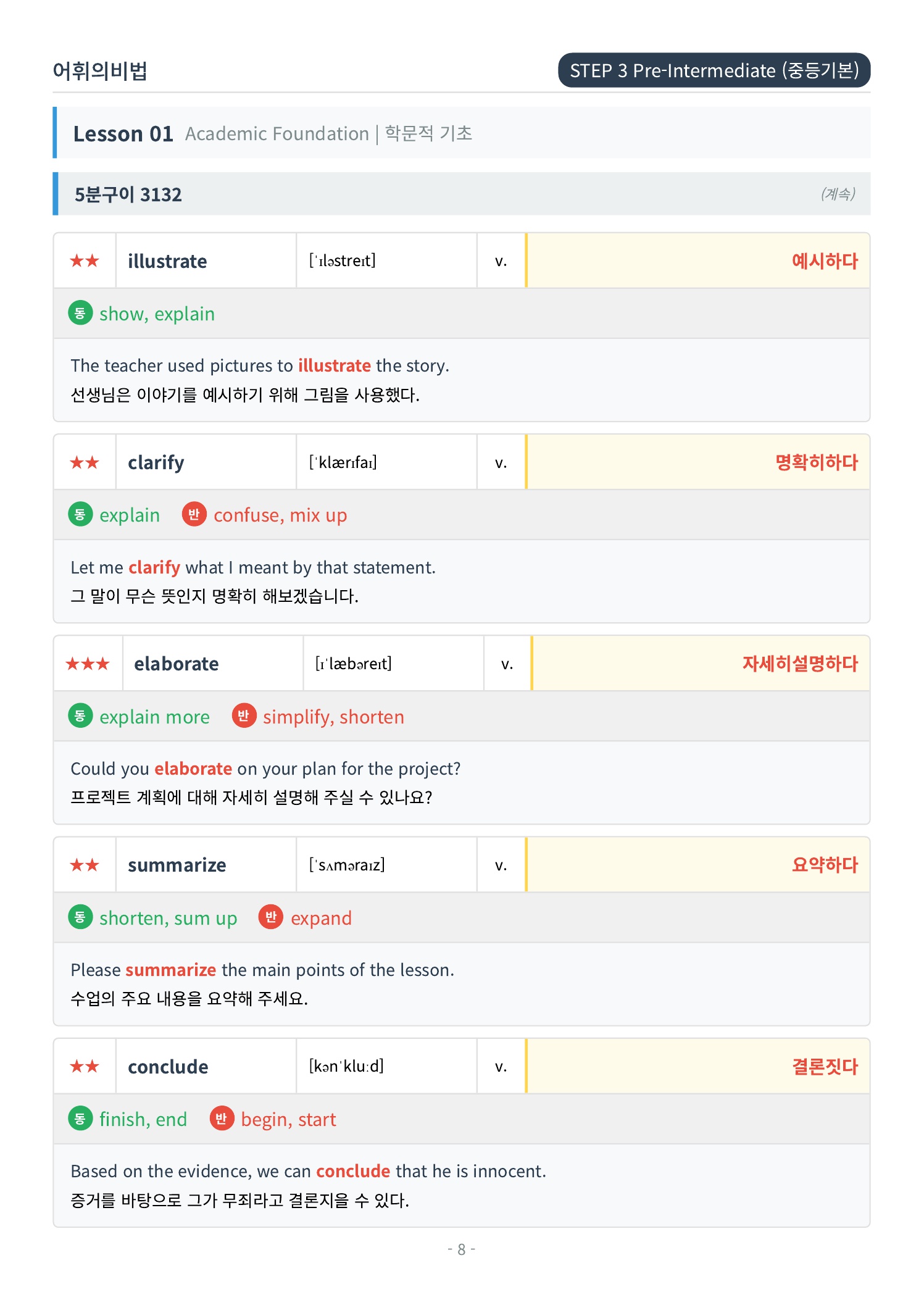Click the green 동 badge beside shorten, sum up
924x1313 pixels.
tap(80, 917)
